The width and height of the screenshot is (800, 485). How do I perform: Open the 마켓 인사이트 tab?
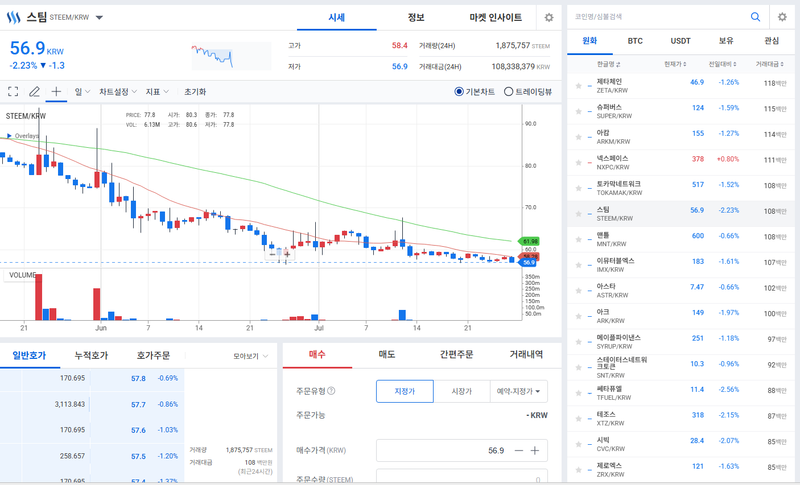pyautogui.click(x=495, y=17)
